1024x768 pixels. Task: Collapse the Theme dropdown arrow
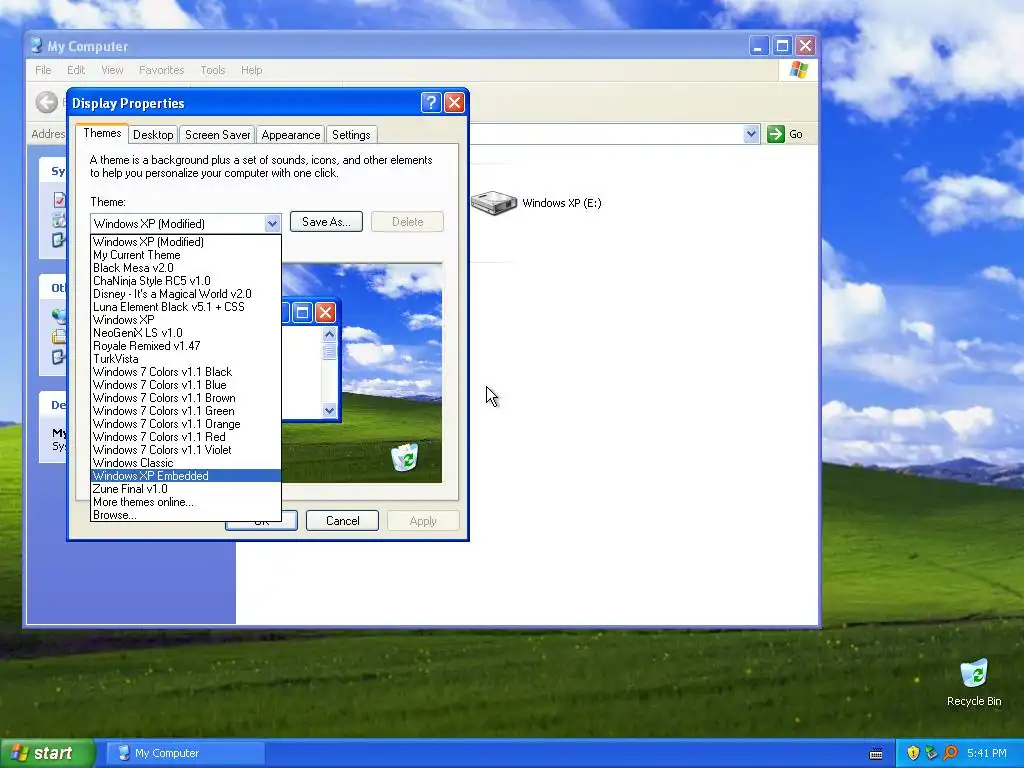(x=272, y=223)
